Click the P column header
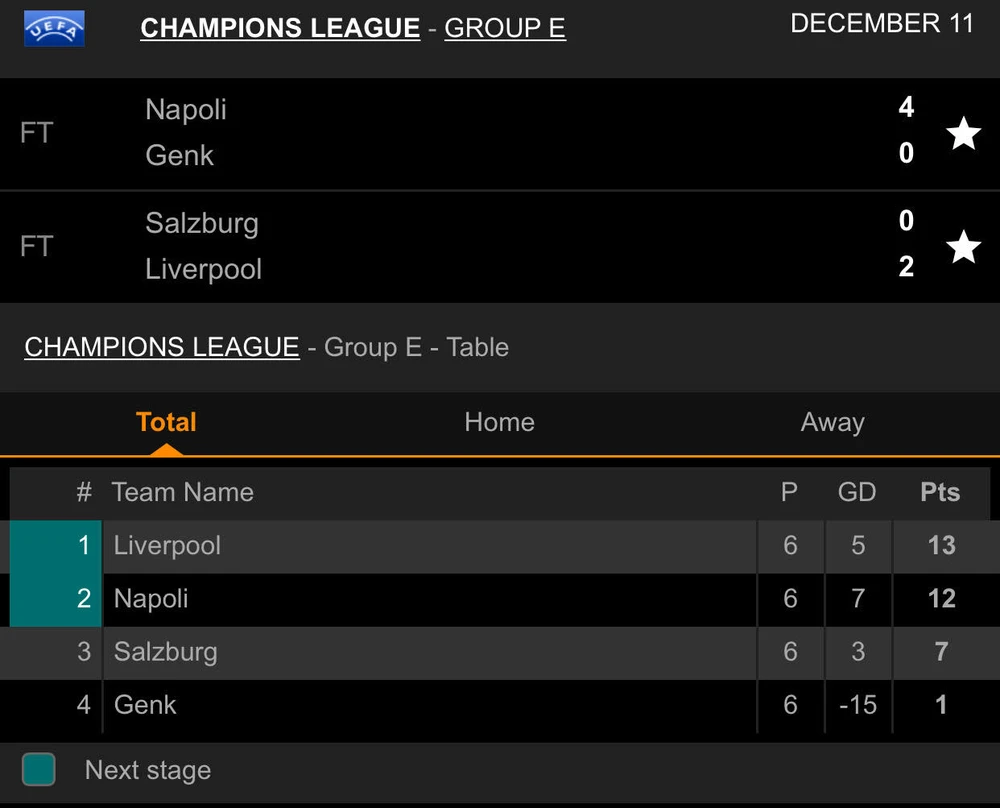This screenshot has width=1000, height=808. (789, 492)
